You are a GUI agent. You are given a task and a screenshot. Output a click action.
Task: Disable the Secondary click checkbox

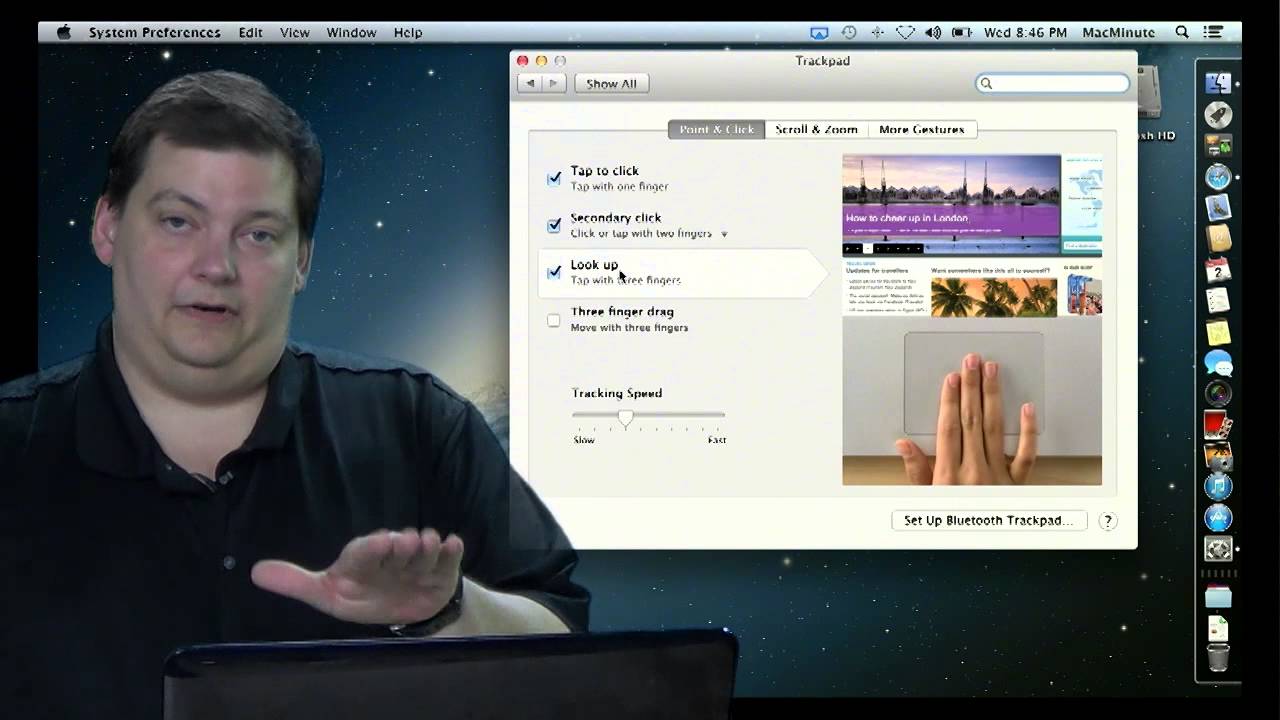pos(554,226)
